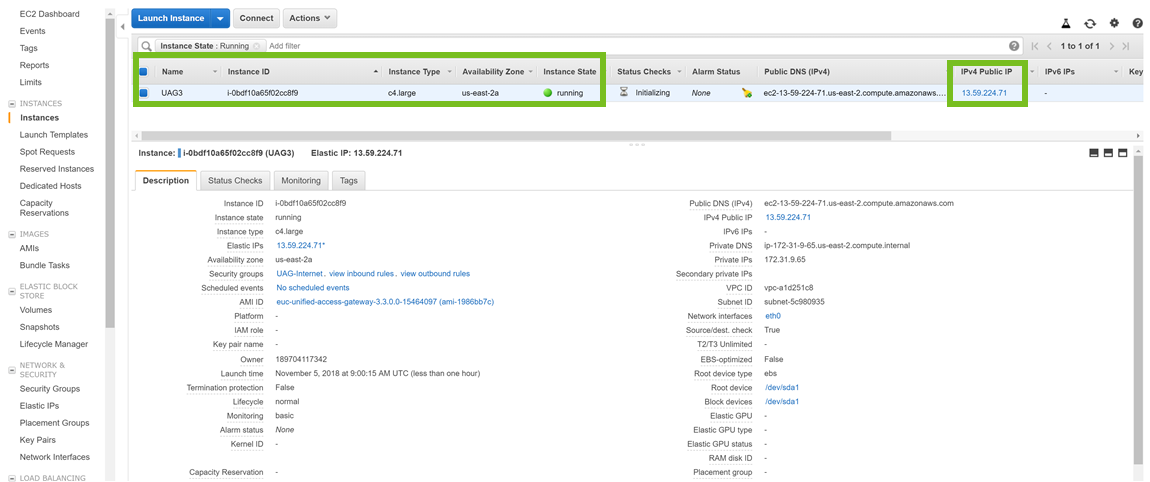The image size is (1150, 482).
Task: Click the No scheduled events link
Action: point(313,288)
